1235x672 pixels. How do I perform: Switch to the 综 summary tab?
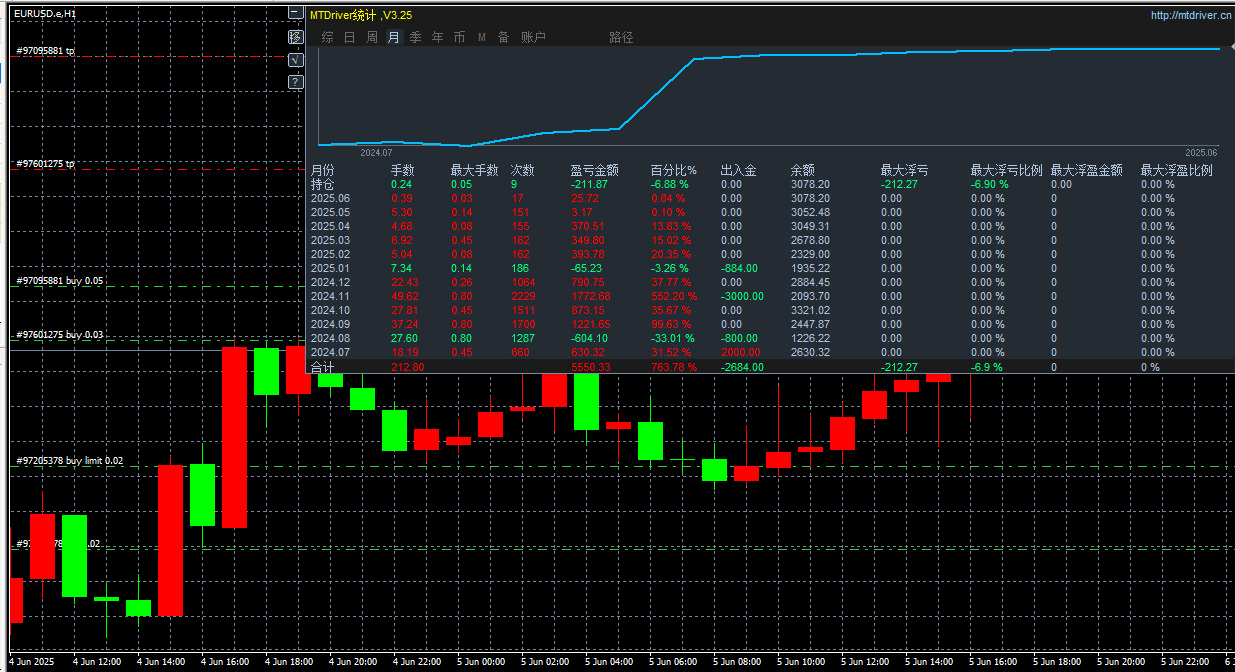(328, 37)
